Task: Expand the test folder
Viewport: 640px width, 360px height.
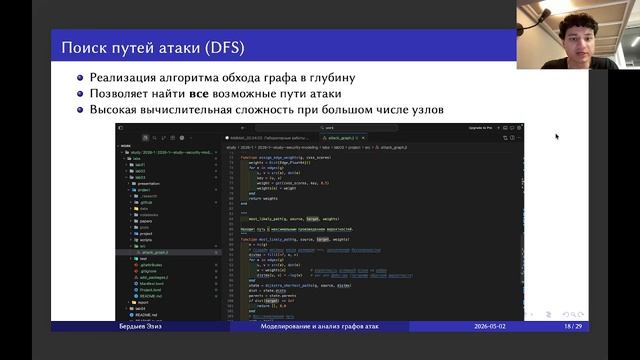Action: point(131,259)
